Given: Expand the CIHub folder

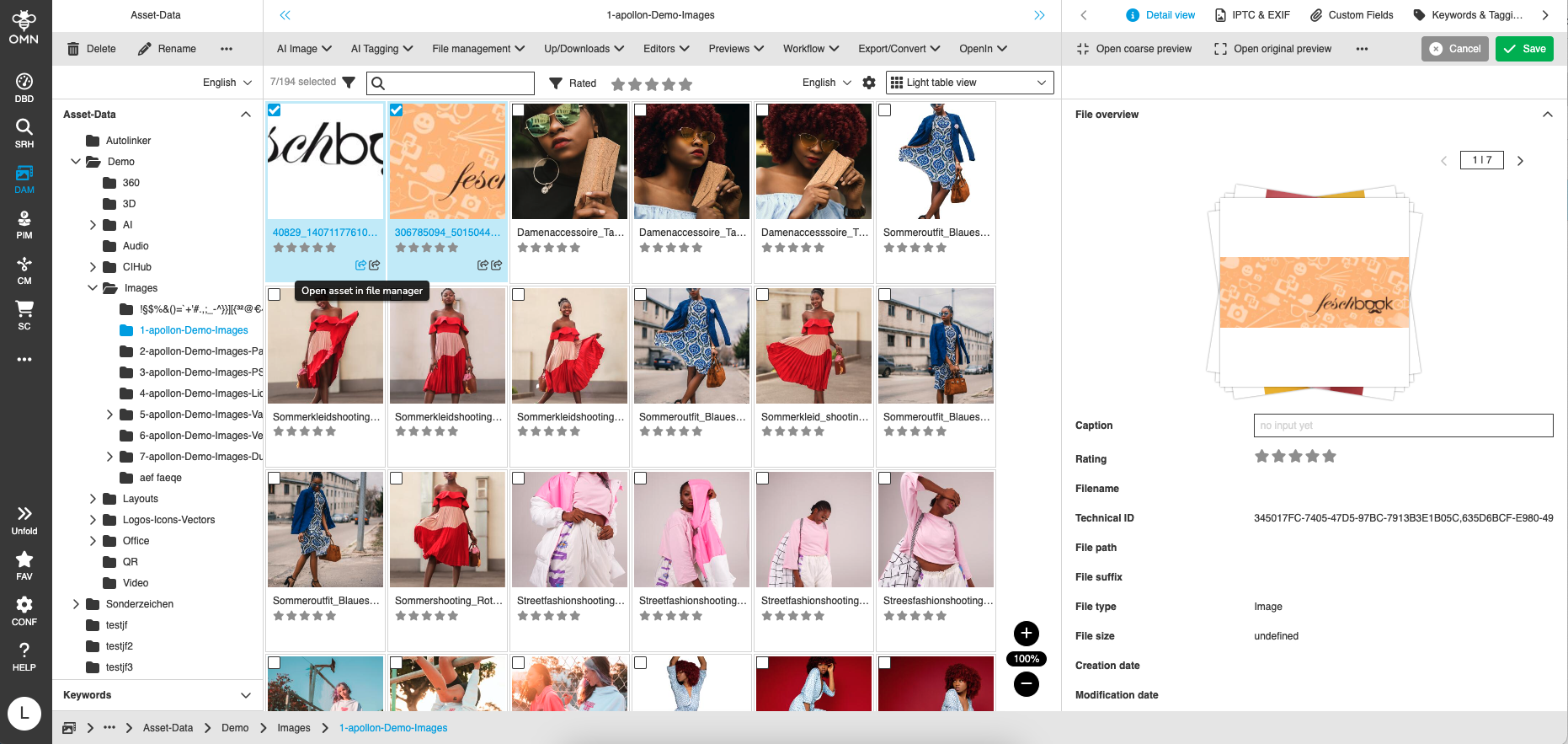Looking at the screenshot, I should (93, 267).
